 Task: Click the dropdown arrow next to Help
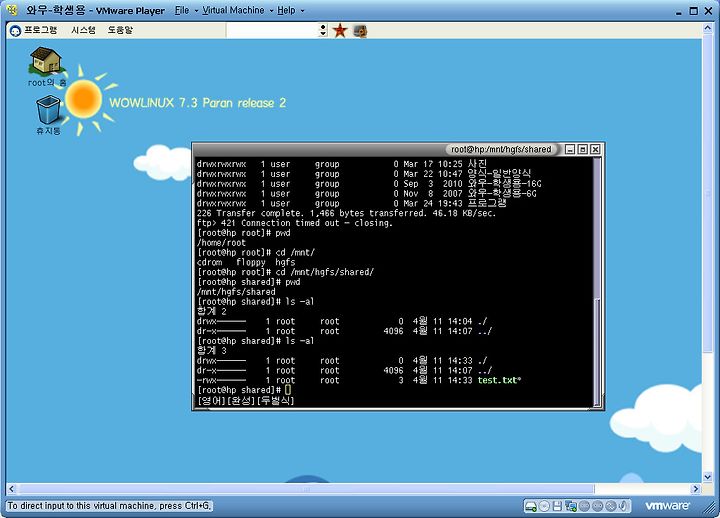coord(302,11)
